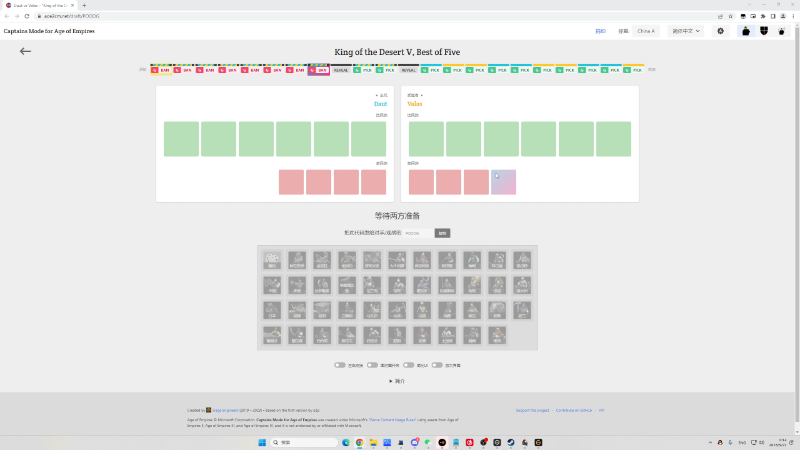Viewport: 800px width, 450px height.
Task: Open the Windows Start menu
Action: [262, 442]
